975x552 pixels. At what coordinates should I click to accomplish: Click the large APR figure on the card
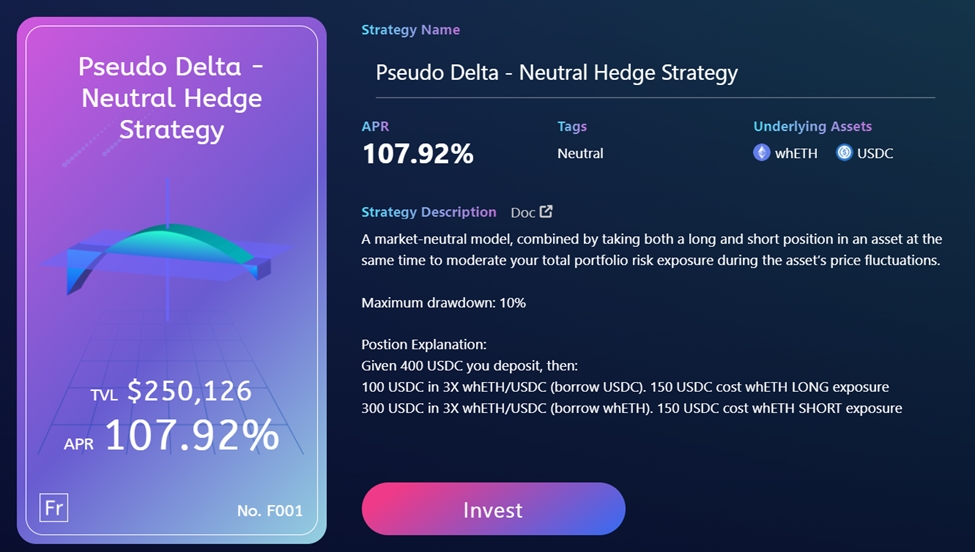coord(192,436)
